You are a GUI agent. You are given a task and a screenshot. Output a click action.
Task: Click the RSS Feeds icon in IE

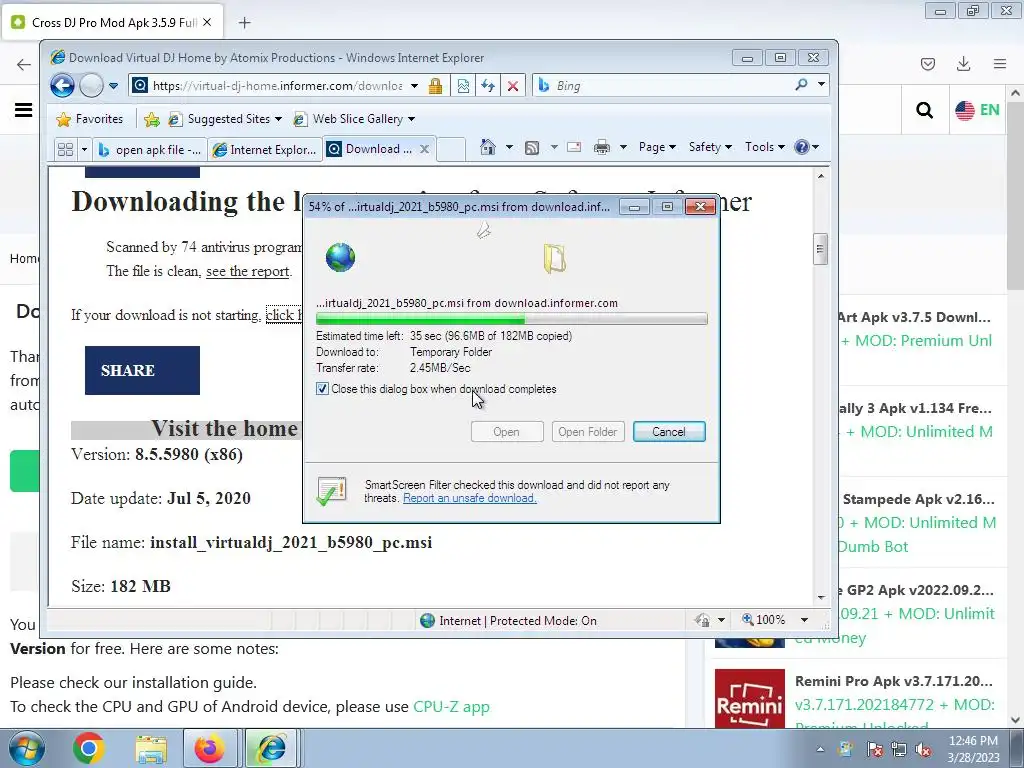point(532,148)
